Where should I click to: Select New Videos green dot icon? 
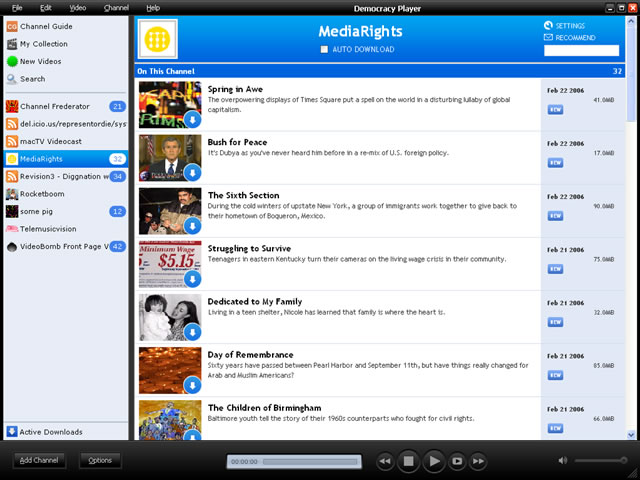[12, 61]
